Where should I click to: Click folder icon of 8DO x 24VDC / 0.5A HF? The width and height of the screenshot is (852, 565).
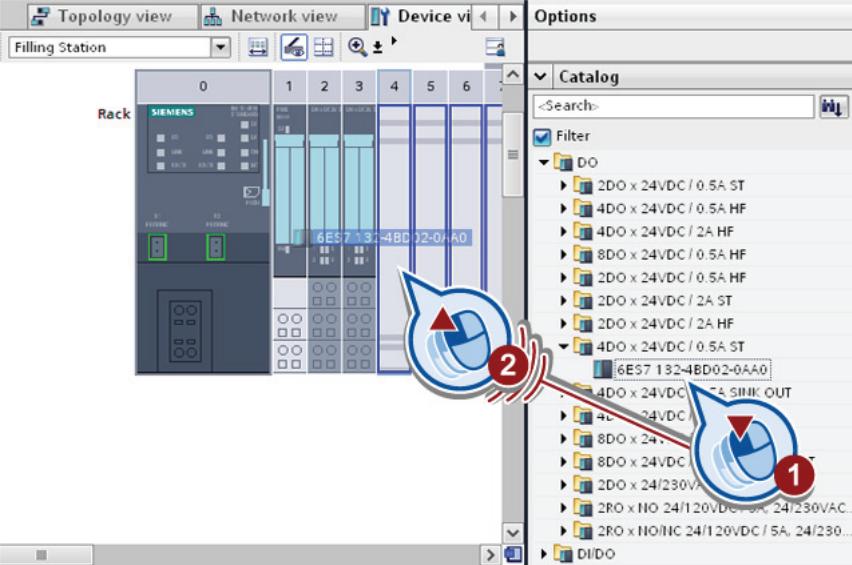tap(583, 254)
